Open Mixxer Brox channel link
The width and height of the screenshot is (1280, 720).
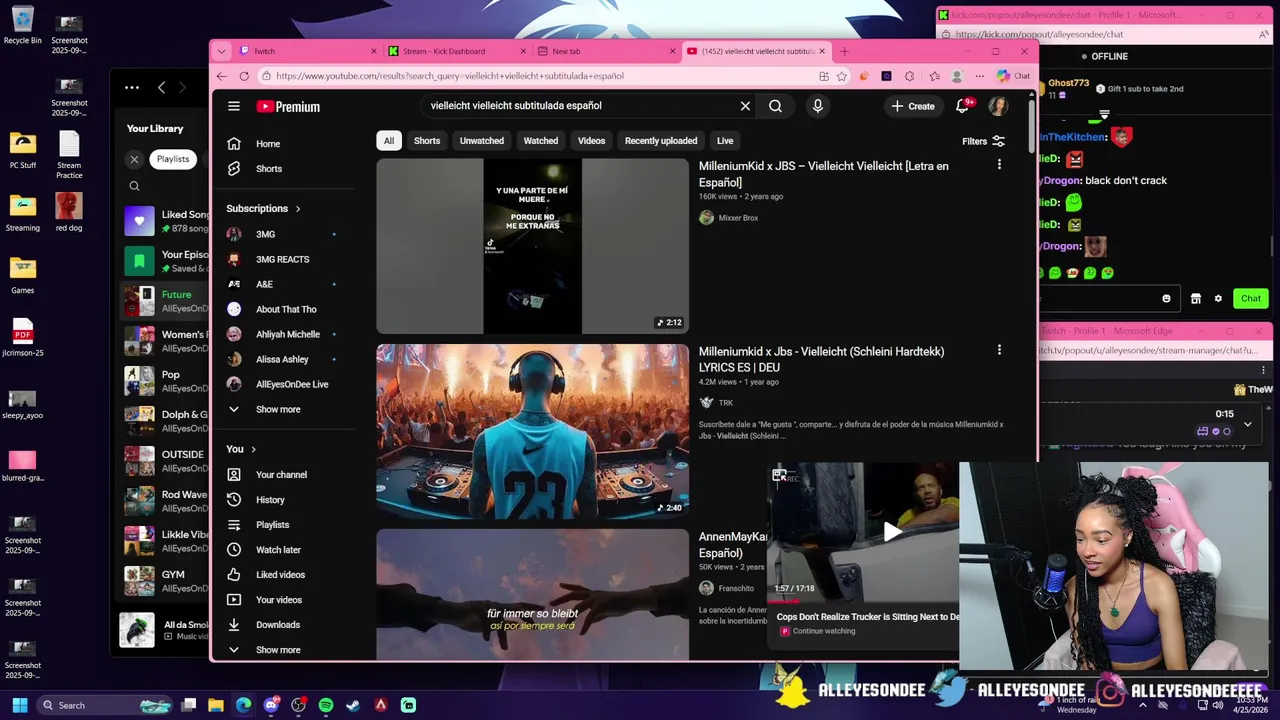pos(738,218)
